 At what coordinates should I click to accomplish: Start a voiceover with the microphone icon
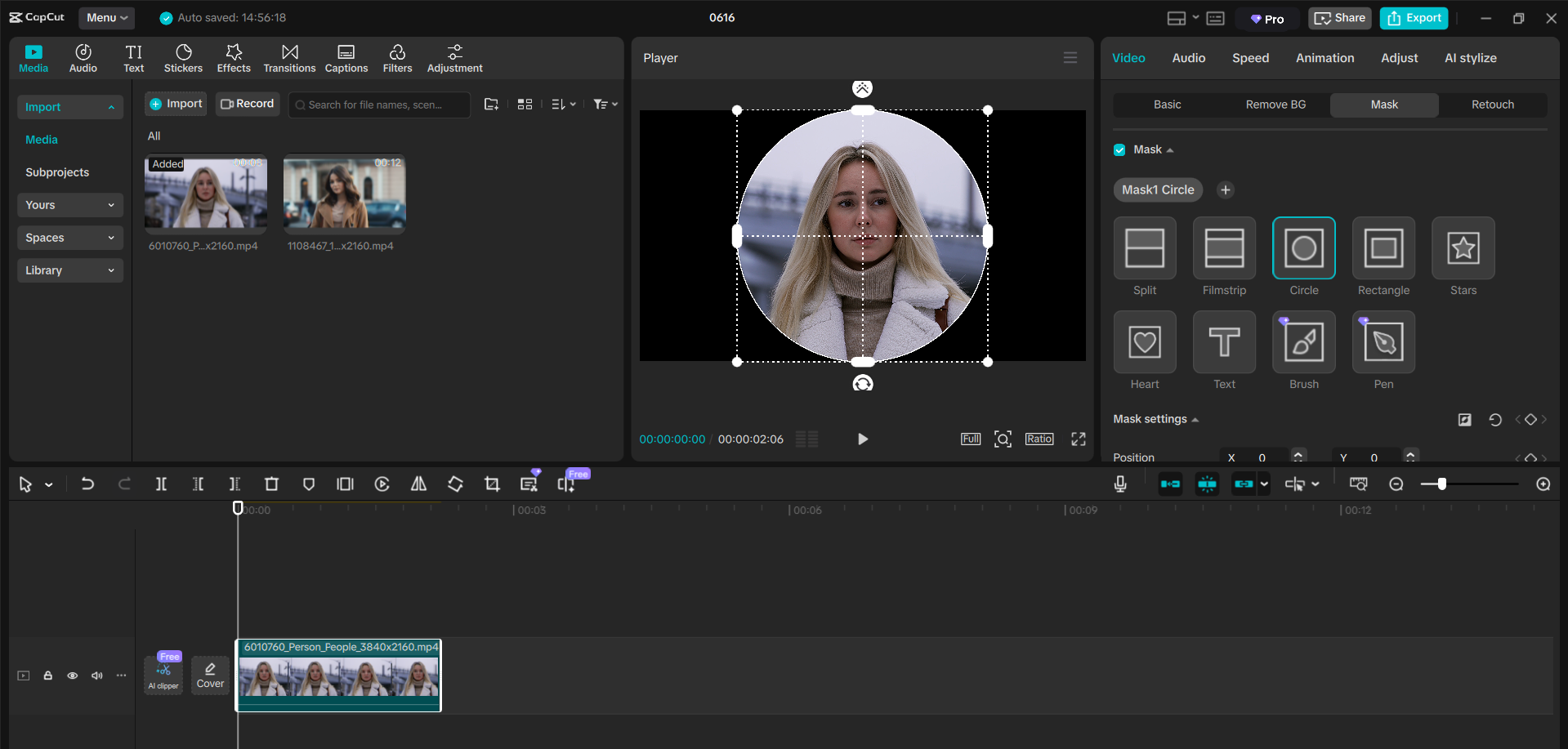[x=1119, y=484]
